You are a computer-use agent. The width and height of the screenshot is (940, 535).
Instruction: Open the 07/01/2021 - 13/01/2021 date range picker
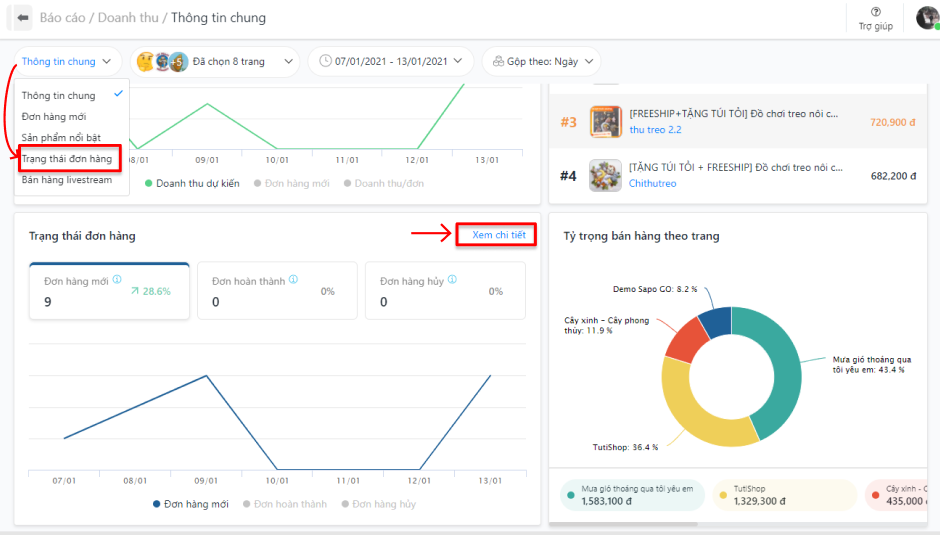point(391,61)
